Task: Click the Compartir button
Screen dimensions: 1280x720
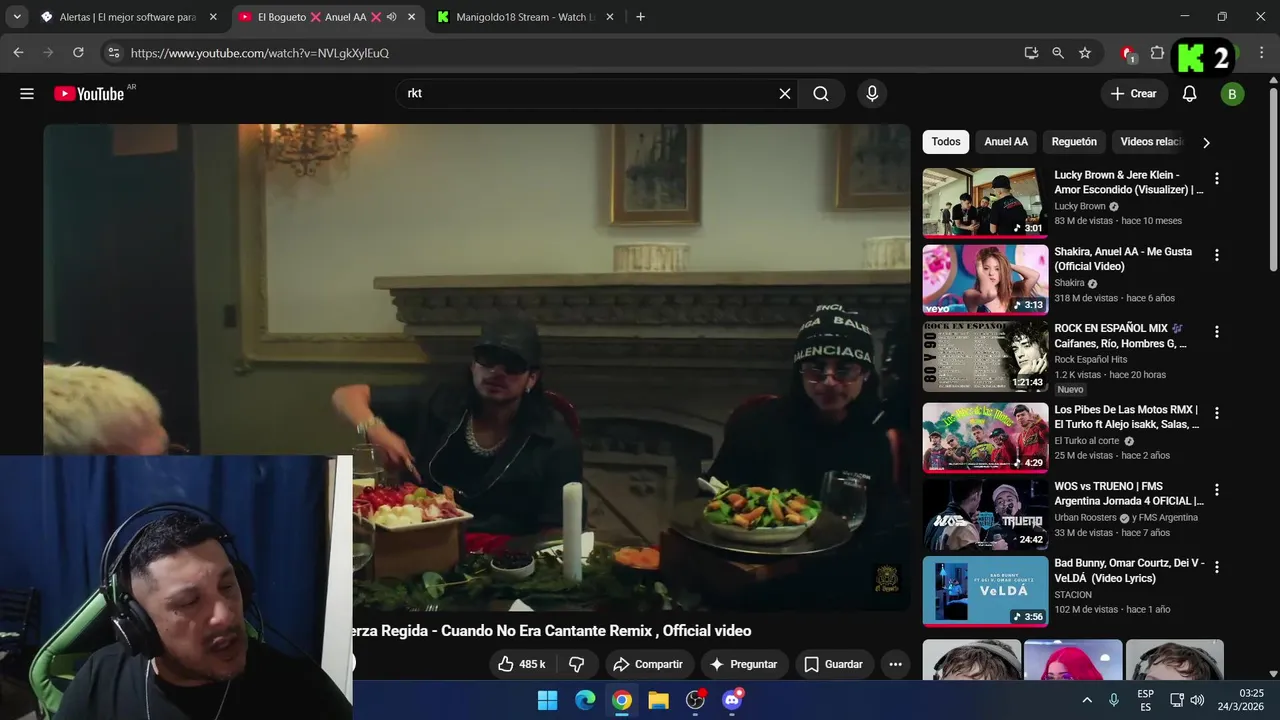Action: (648, 664)
